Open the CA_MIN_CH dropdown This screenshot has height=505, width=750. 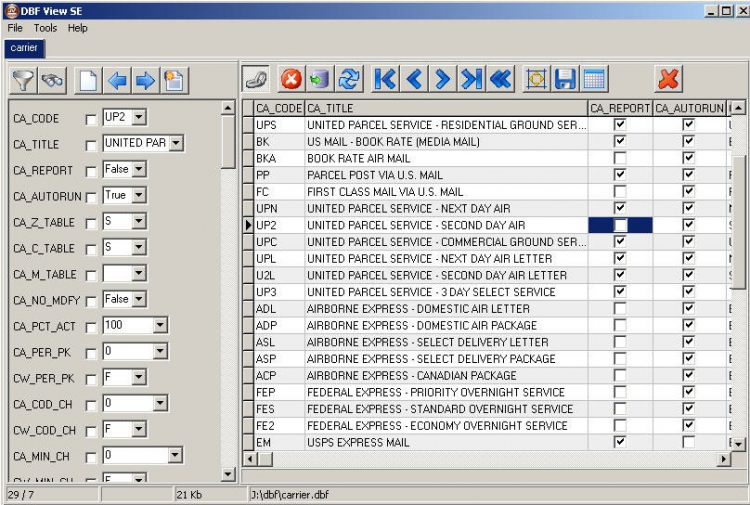point(175,455)
